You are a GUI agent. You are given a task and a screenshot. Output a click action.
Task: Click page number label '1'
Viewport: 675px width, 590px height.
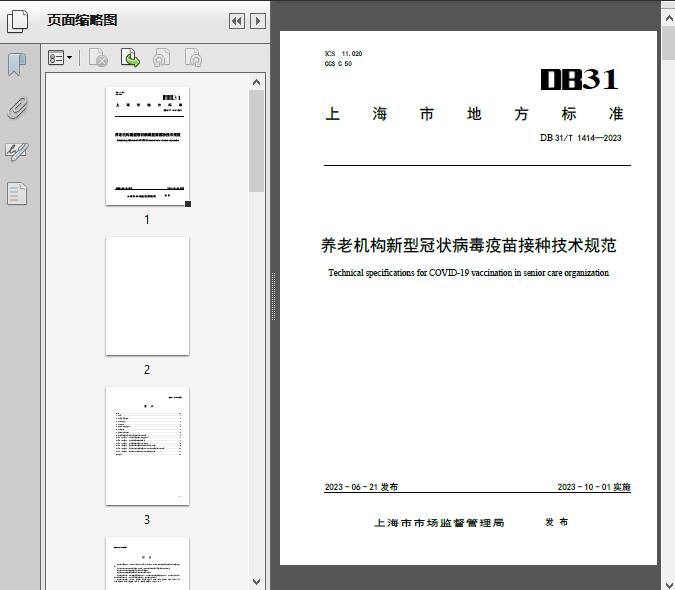[147, 219]
